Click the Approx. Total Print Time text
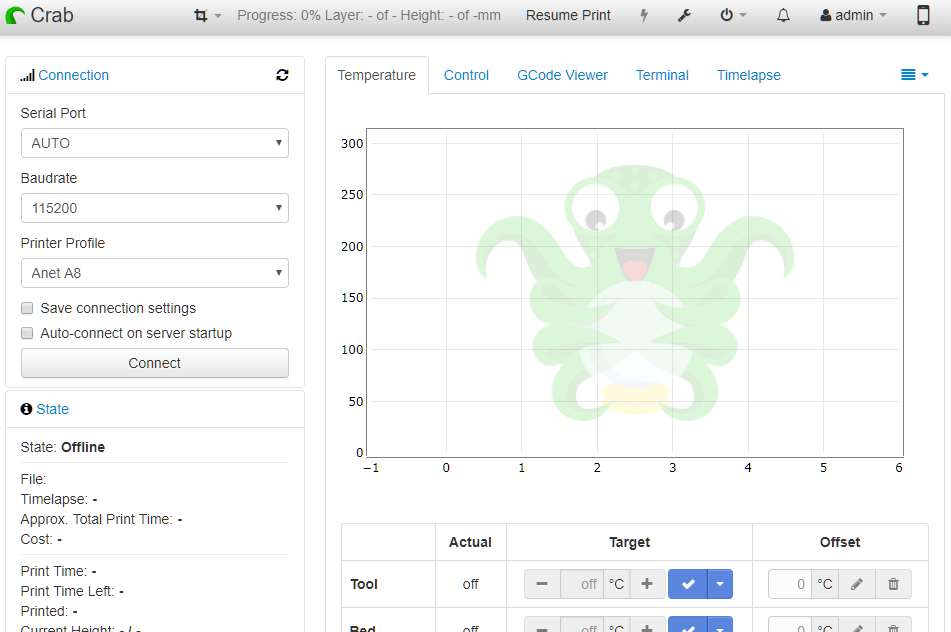The height and width of the screenshot is (632, 951). [x=101, y=519]
